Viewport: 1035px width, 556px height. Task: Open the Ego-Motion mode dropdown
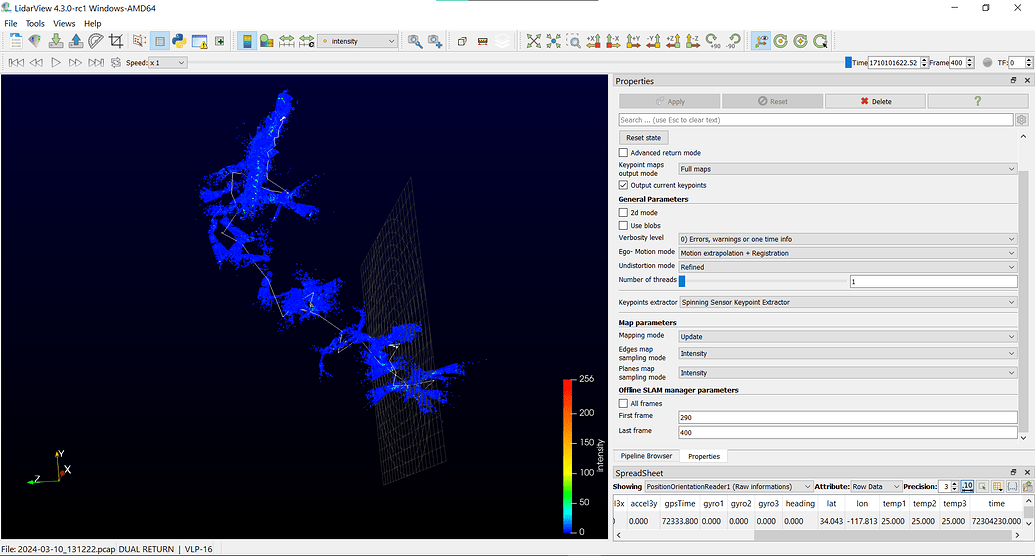pos(848,253)
